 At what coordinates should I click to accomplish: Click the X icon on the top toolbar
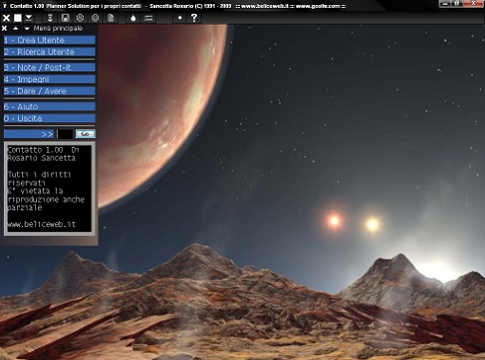[6, 18]
